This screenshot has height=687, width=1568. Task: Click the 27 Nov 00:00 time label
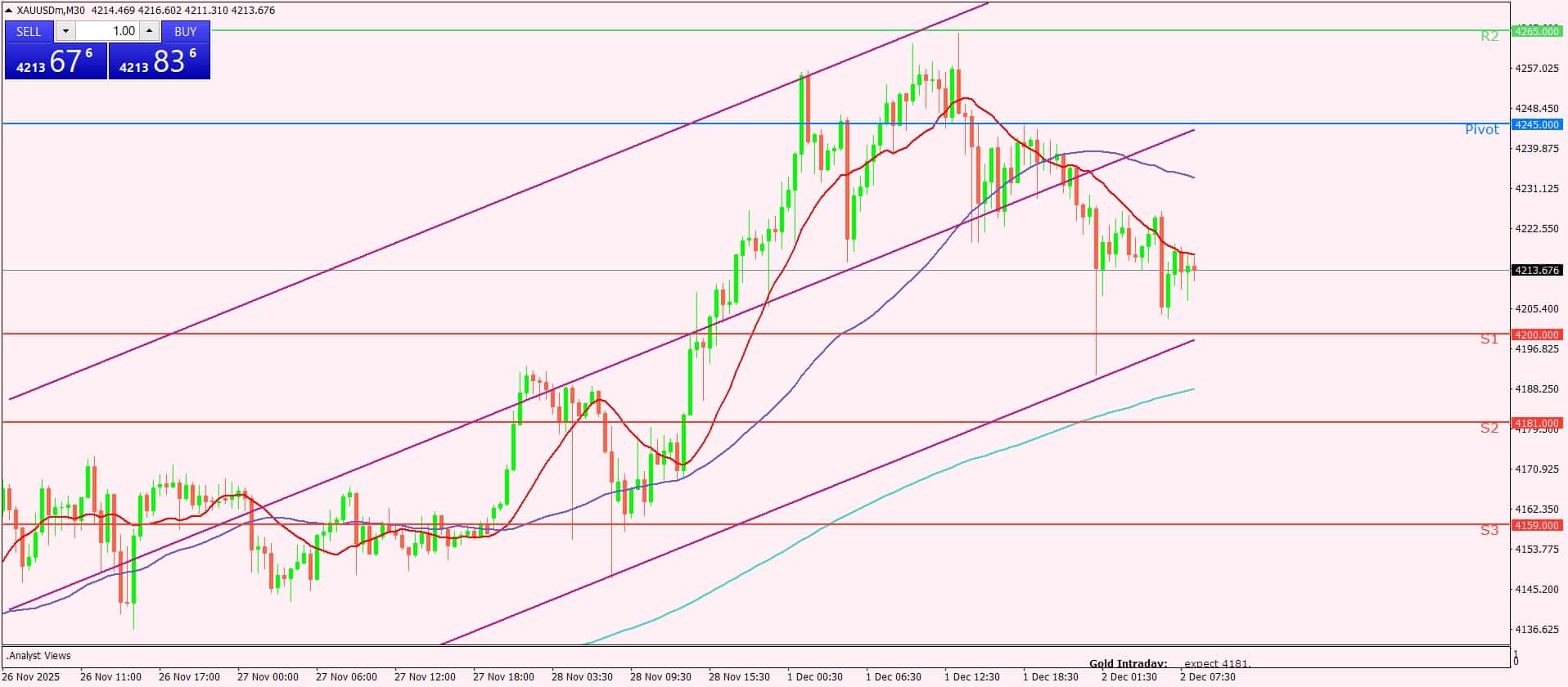[x=268, y=677]
